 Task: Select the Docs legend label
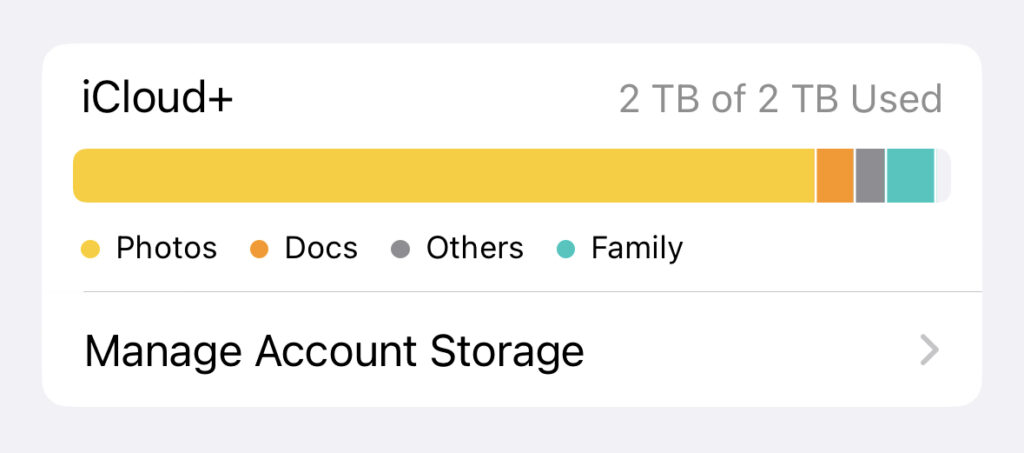point(321,248)
